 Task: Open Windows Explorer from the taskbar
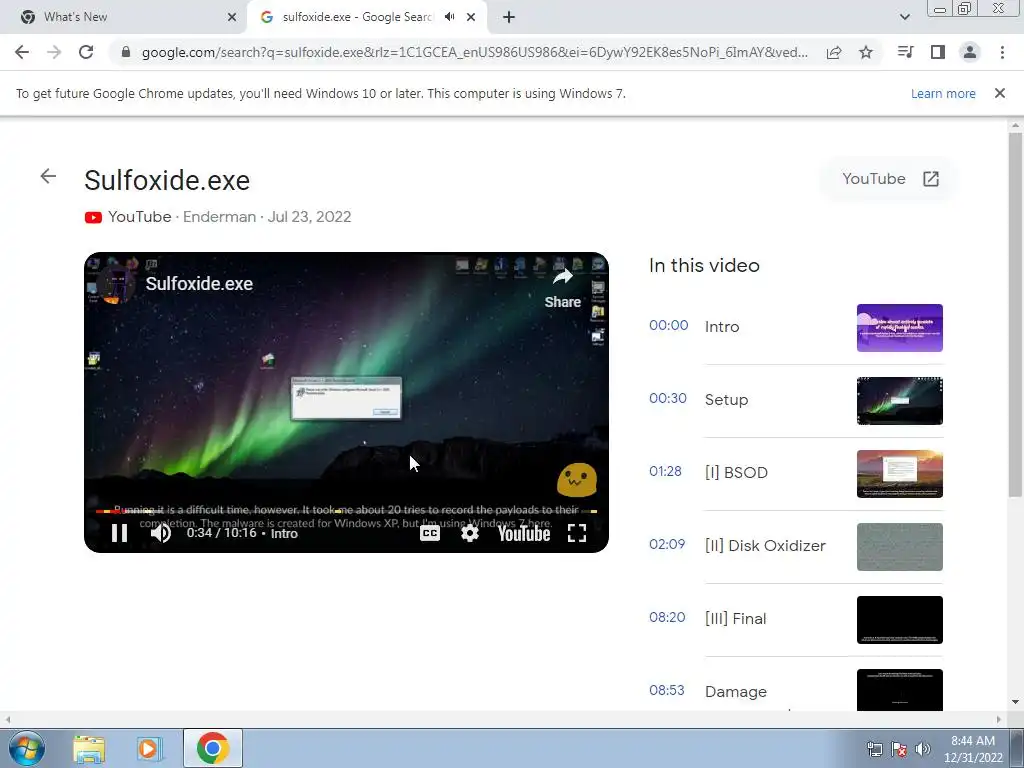point(89,748)
